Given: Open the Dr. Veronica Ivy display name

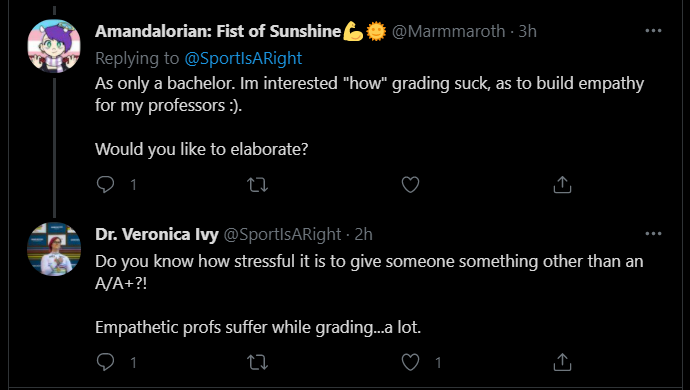Looking at the screenshot, I should pos(157,234).
